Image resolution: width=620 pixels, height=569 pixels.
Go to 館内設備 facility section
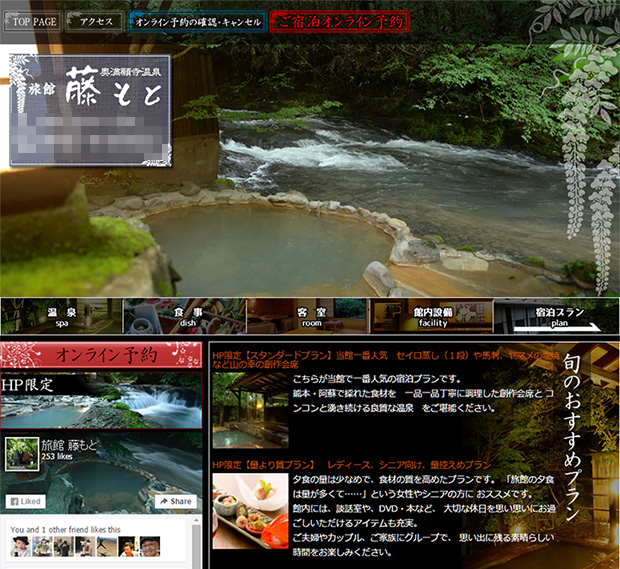[x=431, y=316]
